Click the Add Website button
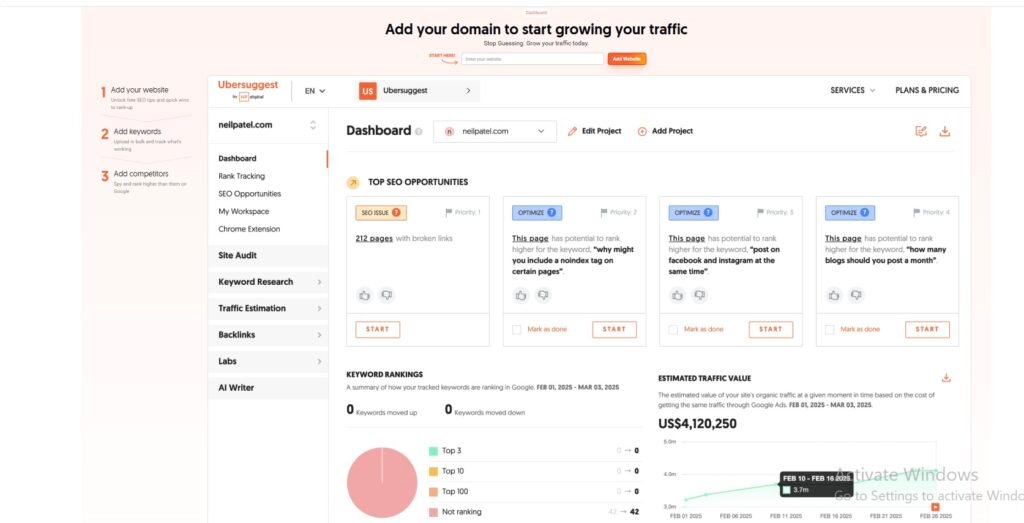This screenshot has width=1024, height=523. coord(627,59)
